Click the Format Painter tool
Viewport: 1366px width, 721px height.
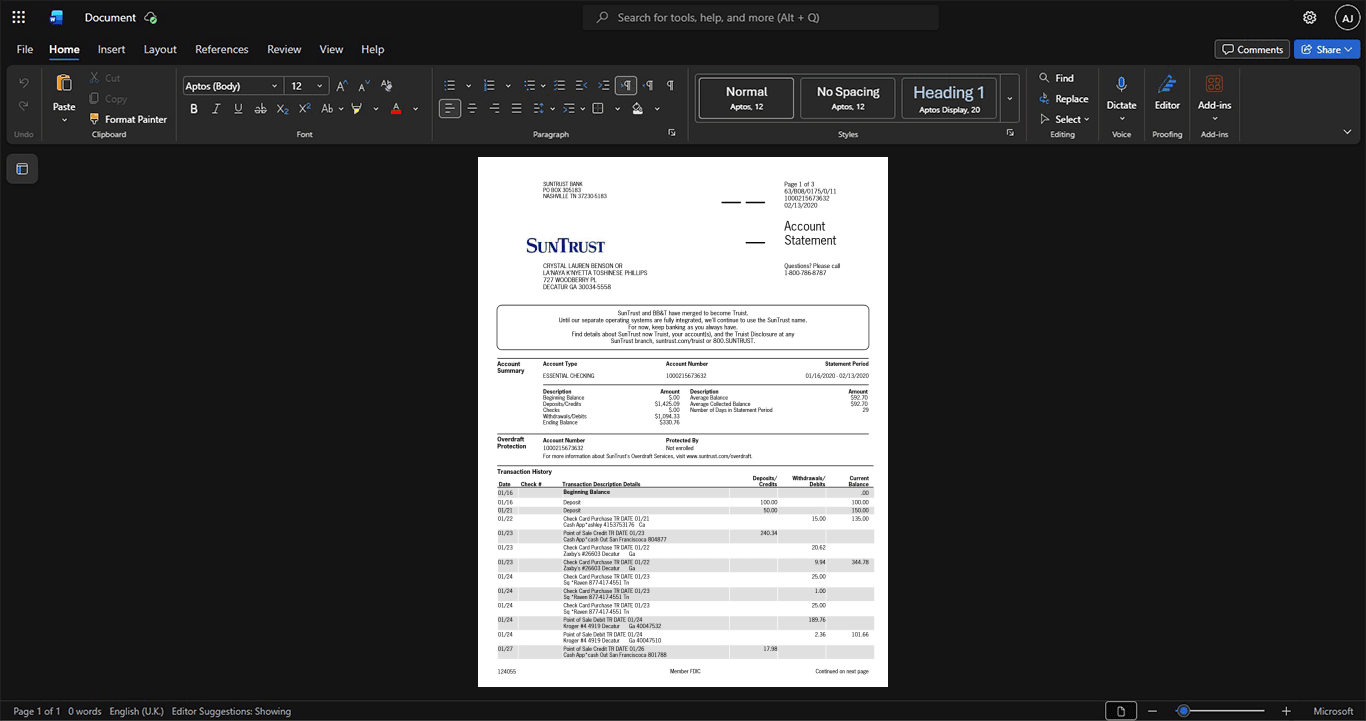[x=127, y=119]
